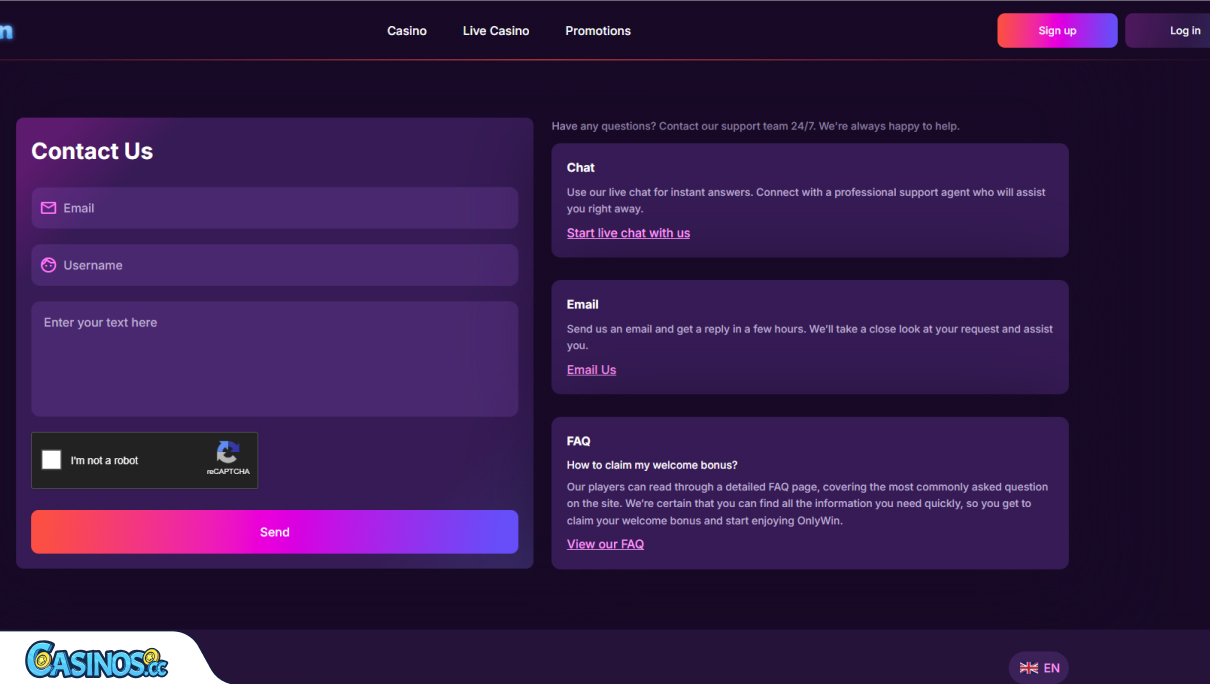Open the Promotions page
The width and height of the screenshot is (1210, 684).
point(598,31)
